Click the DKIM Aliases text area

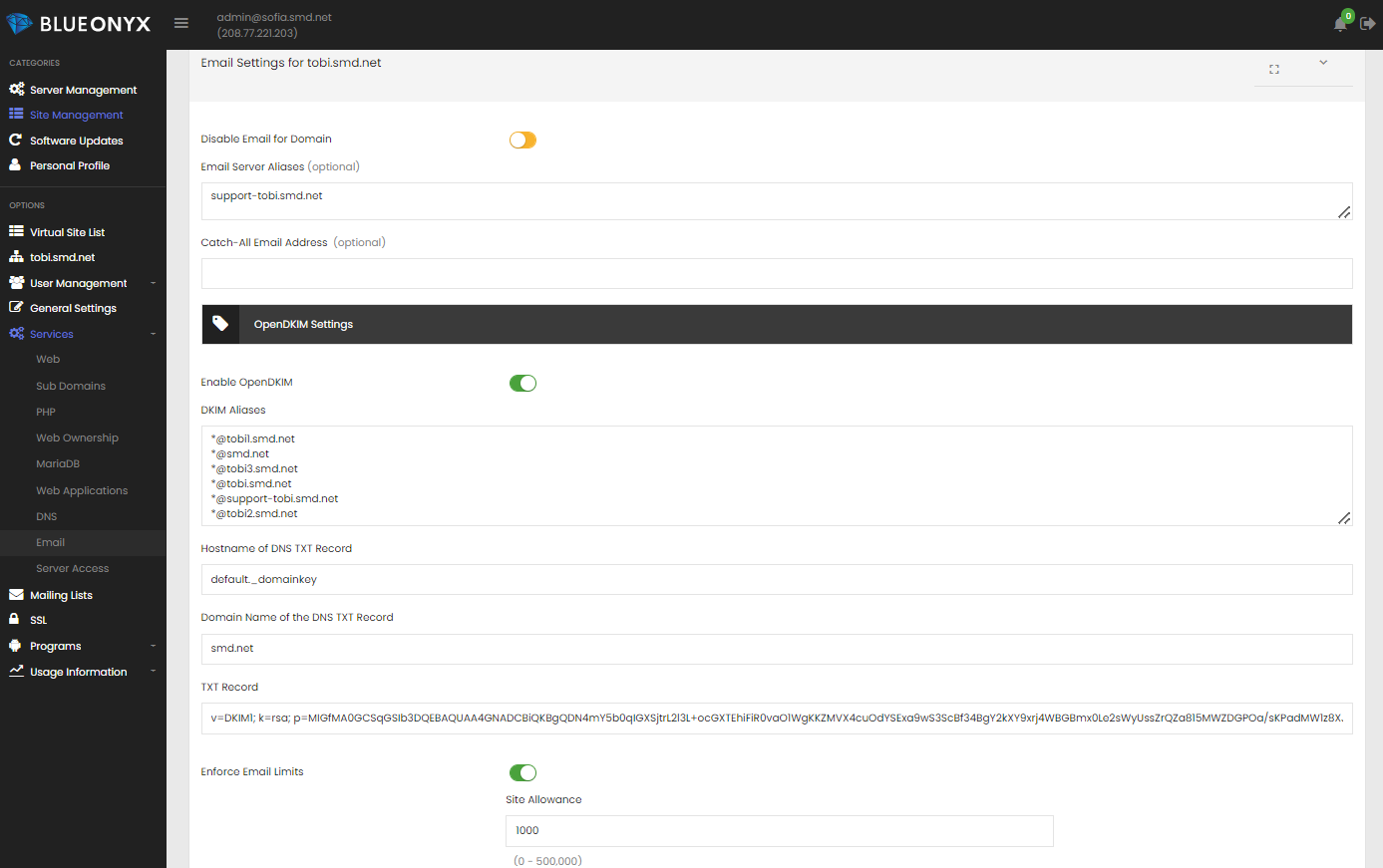[777, 475]
